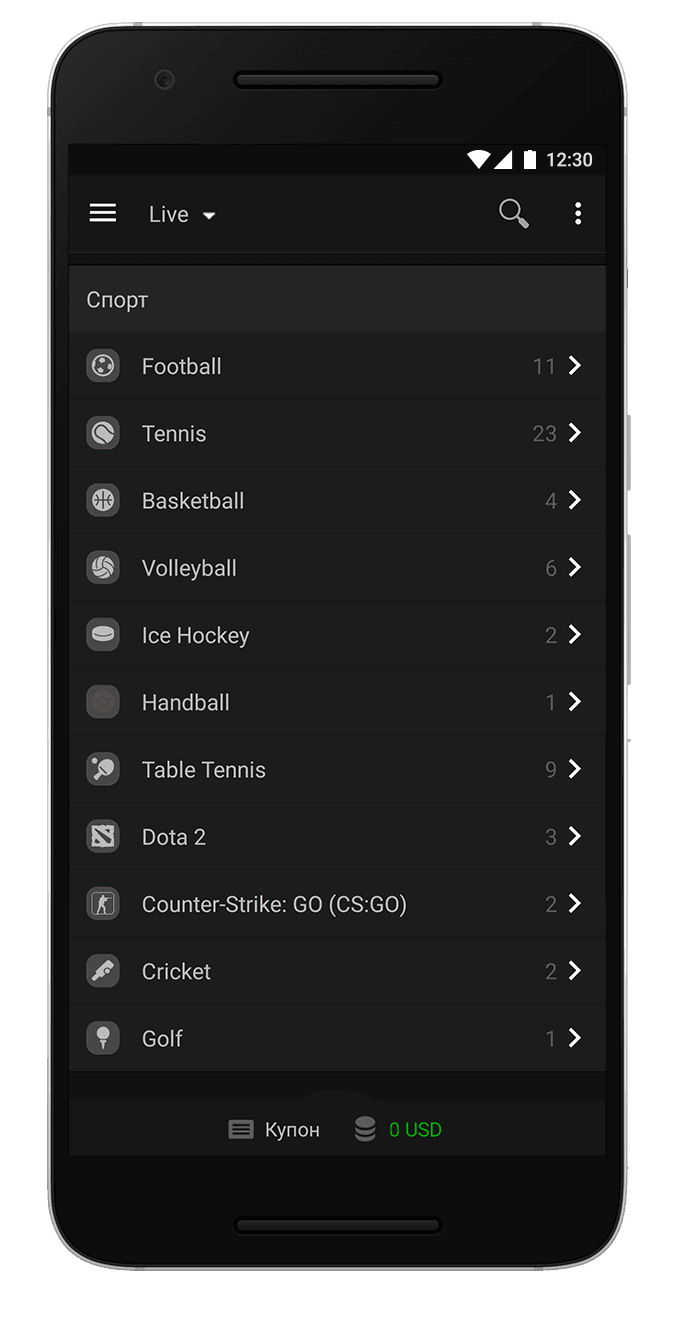The height and width of the screenshot is (1317, 678).
Task: Tap the Спорт section header
Action: pos(117,300)
